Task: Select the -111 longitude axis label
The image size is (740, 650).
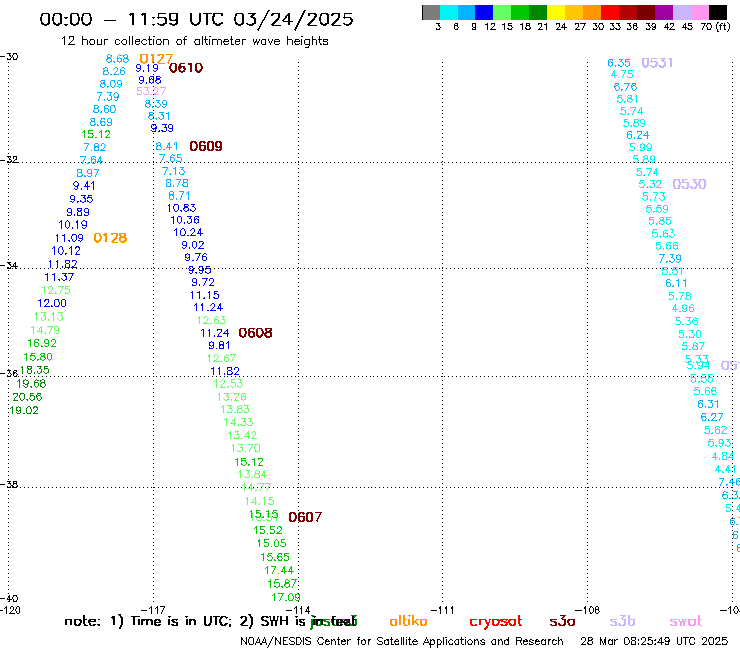Action: coord(442,610)
